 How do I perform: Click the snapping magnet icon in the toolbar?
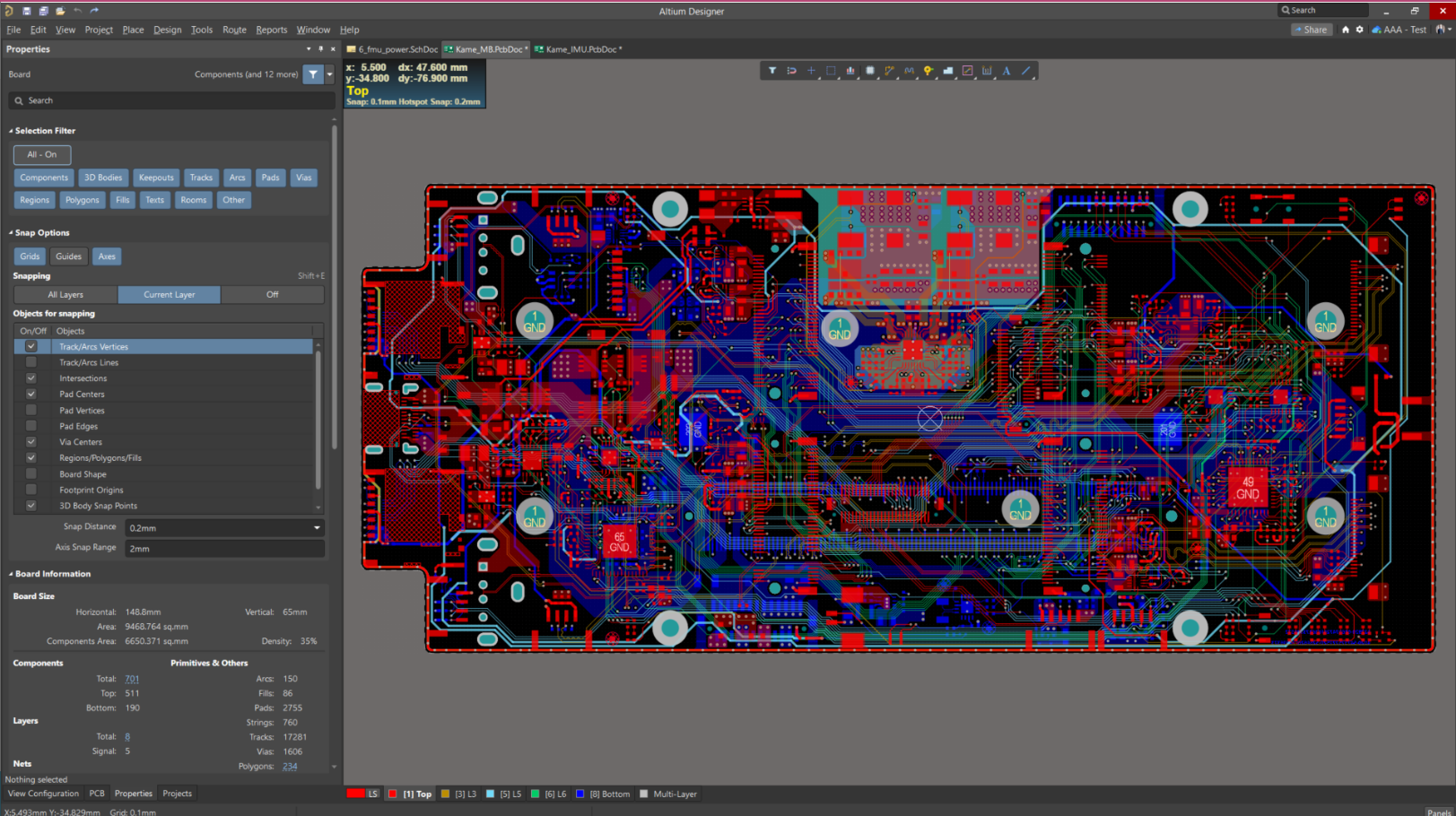point(791,70)
